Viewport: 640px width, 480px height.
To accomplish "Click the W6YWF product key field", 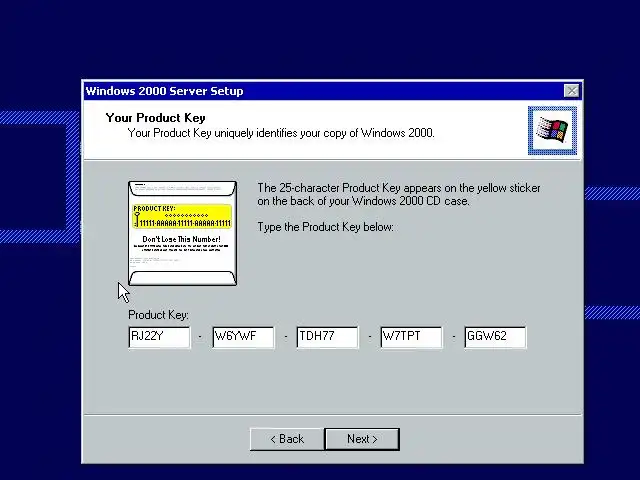I will (x=243, y=337).
